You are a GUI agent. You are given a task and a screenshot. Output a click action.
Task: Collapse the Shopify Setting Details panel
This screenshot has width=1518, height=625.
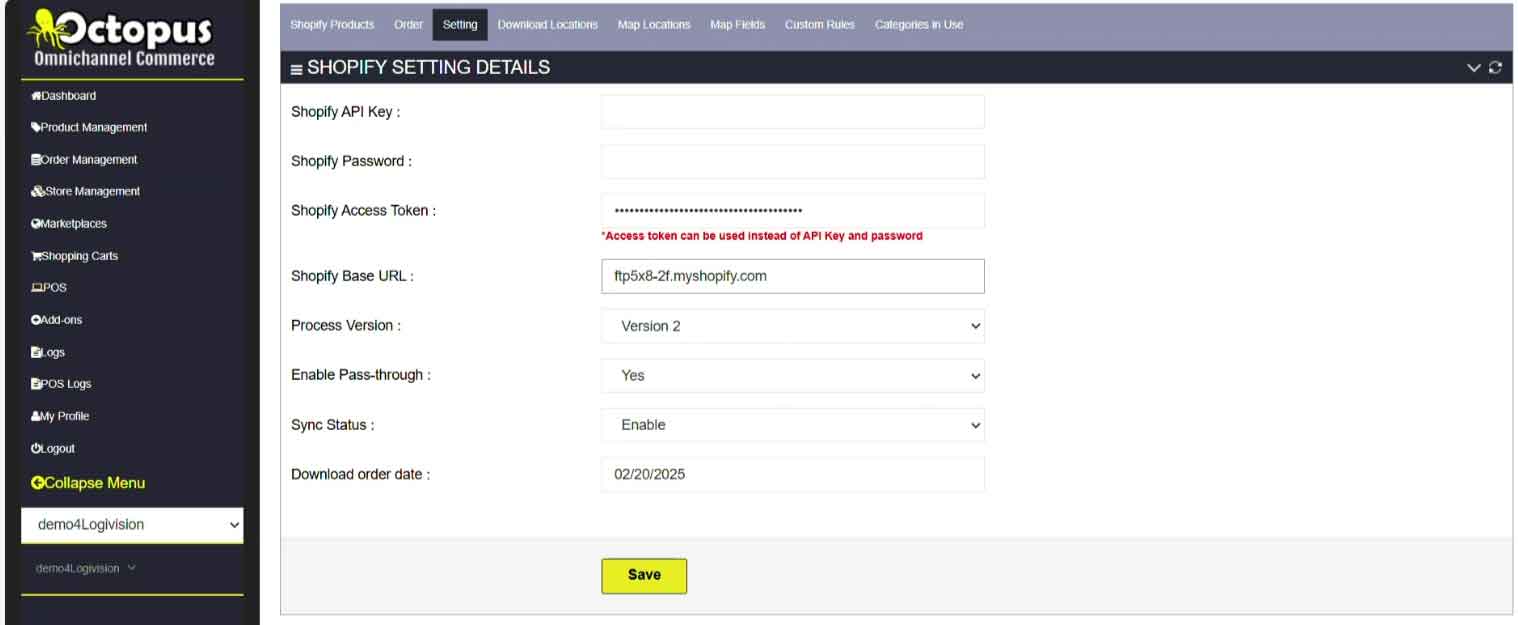coord(1473,67)
